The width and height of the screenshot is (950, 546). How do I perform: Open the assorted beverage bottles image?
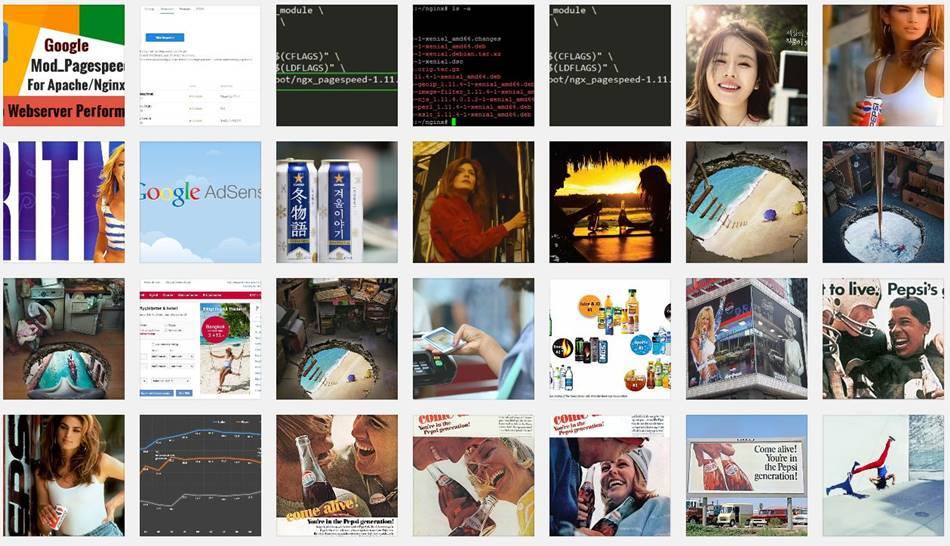click(x=610, y=338)
